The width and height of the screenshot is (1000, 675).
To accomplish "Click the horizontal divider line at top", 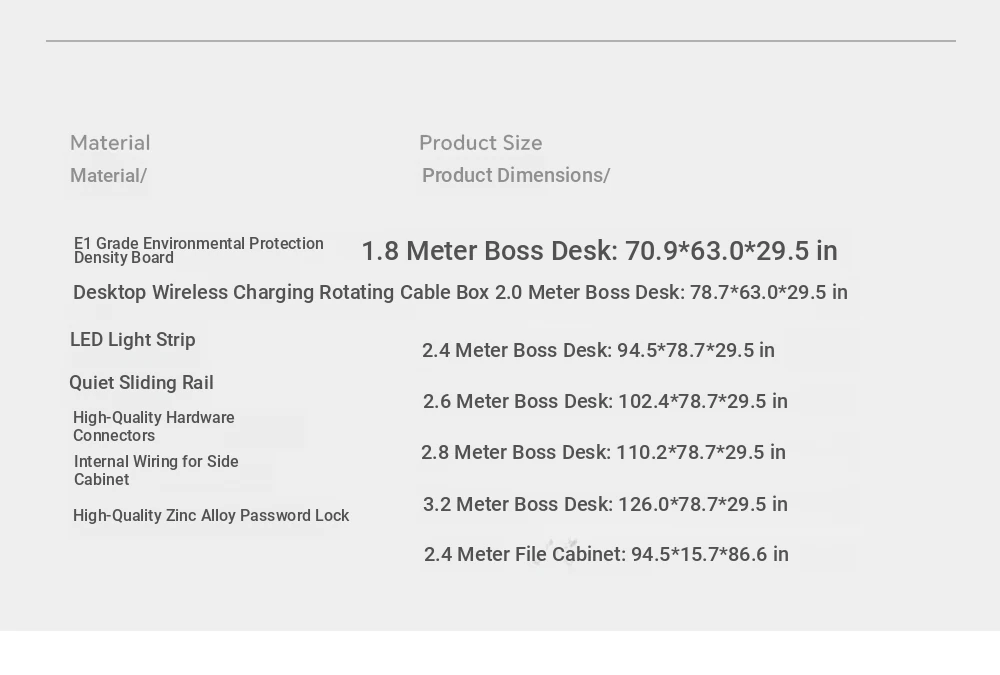I will (x=501, y=41).
